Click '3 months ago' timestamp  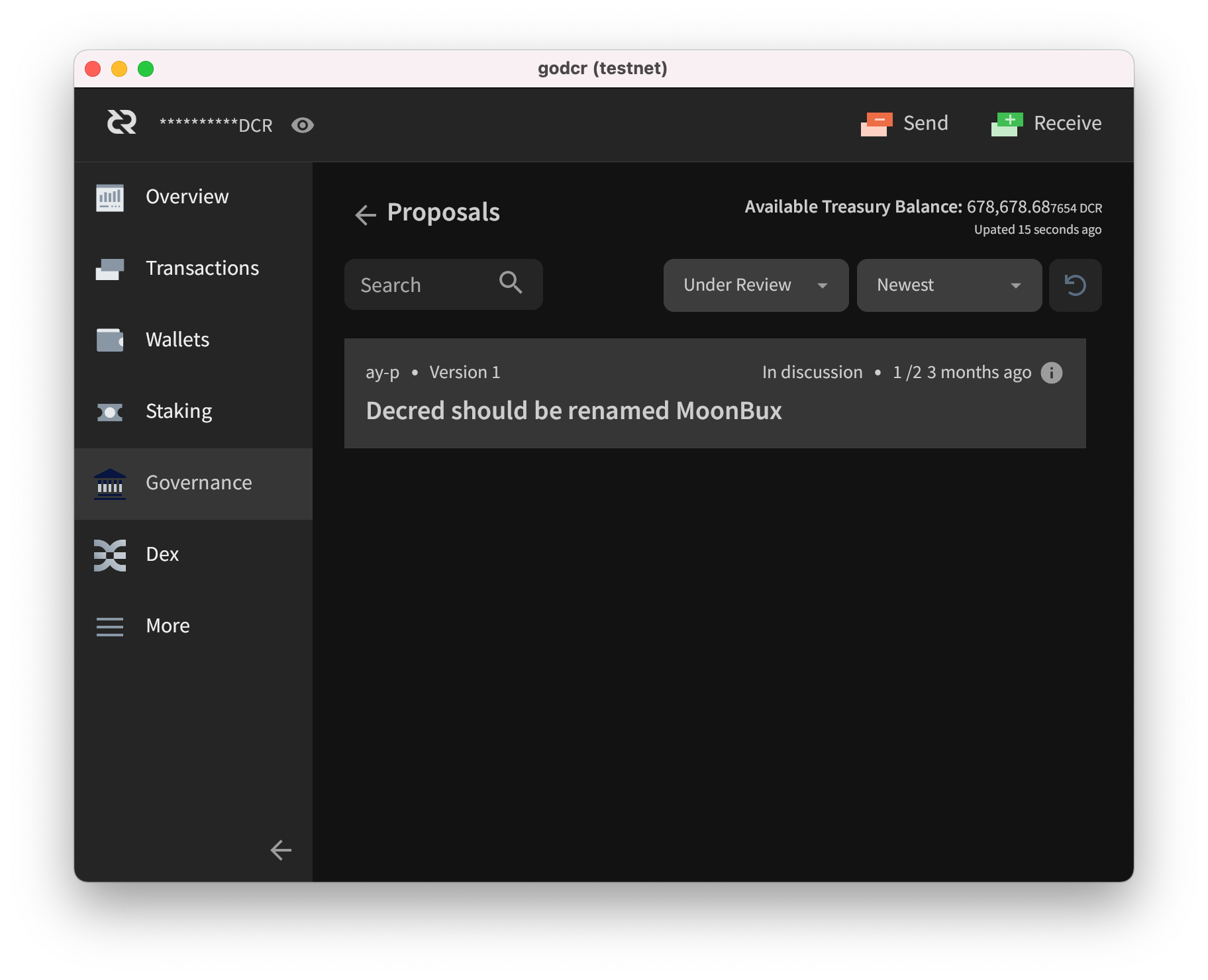pyautogui.click(x=979, y=372)
